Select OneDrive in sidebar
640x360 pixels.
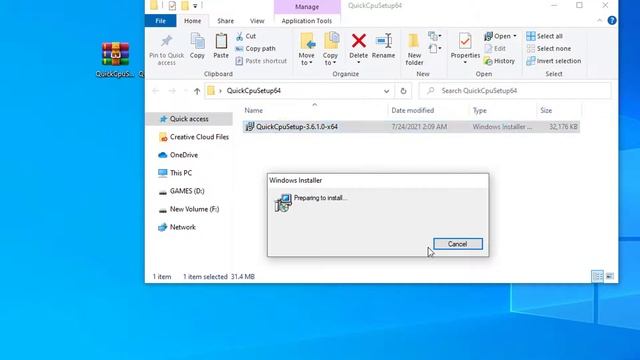click(x=178, y=155)
